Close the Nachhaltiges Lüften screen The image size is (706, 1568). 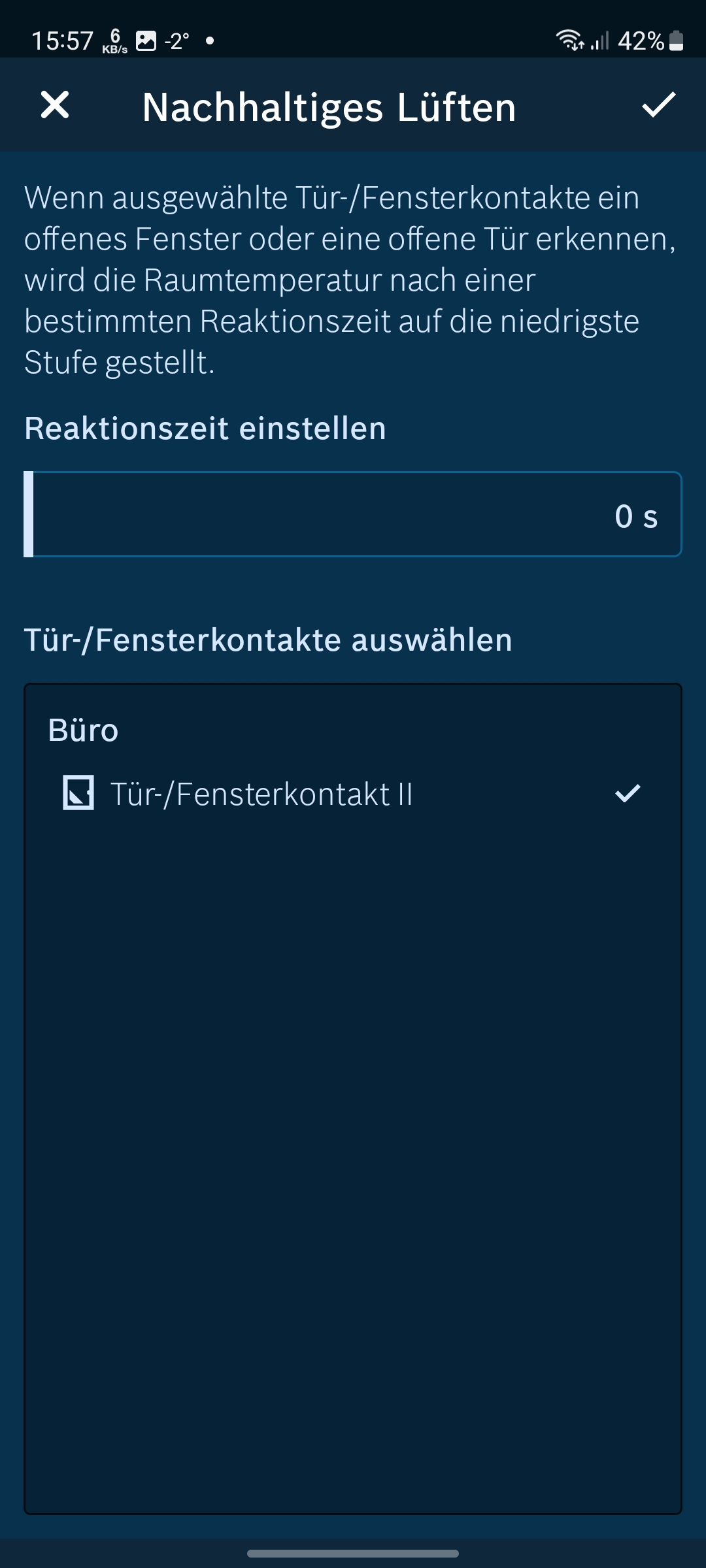[x=55, y=105]
